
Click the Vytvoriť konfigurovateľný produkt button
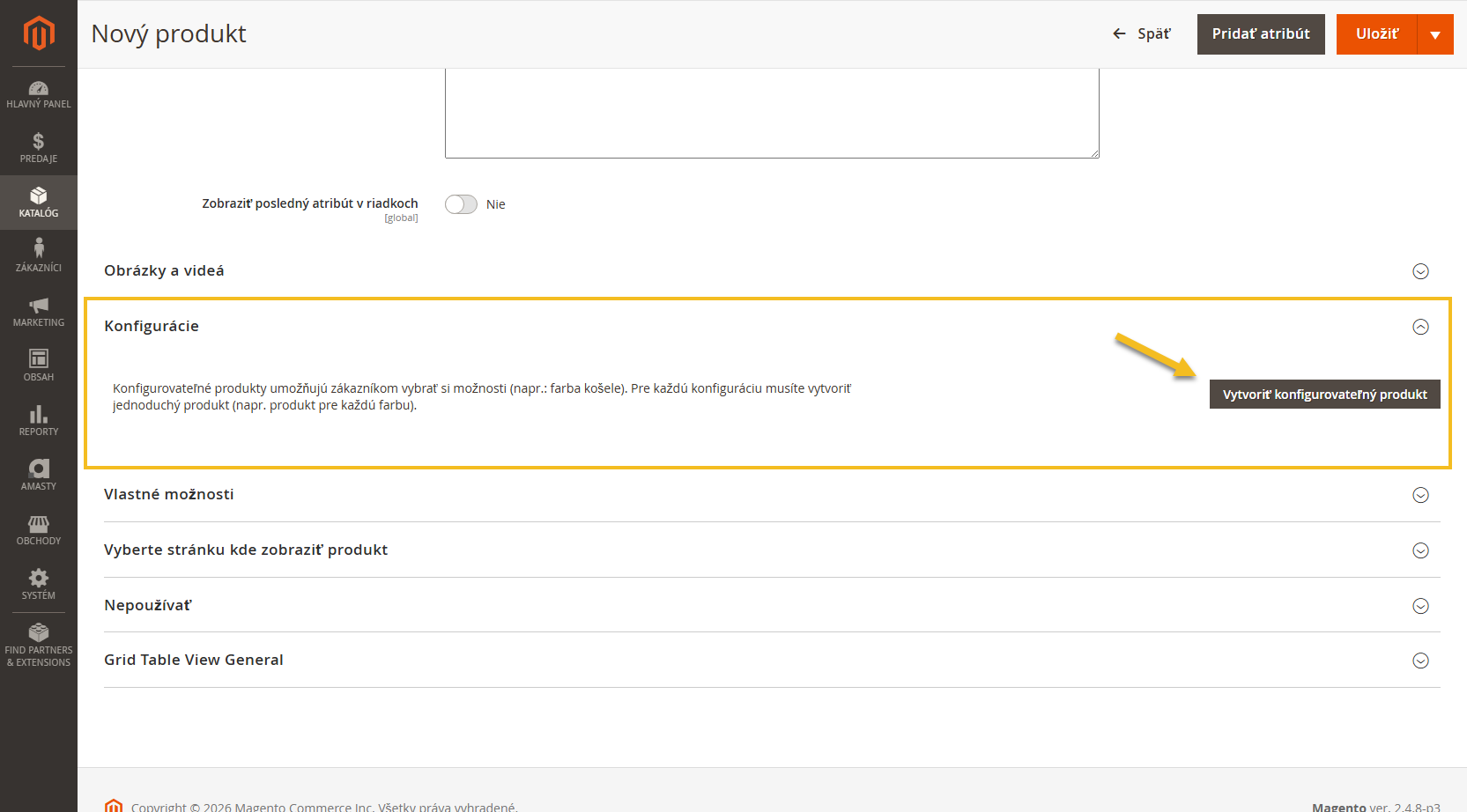1324,395
